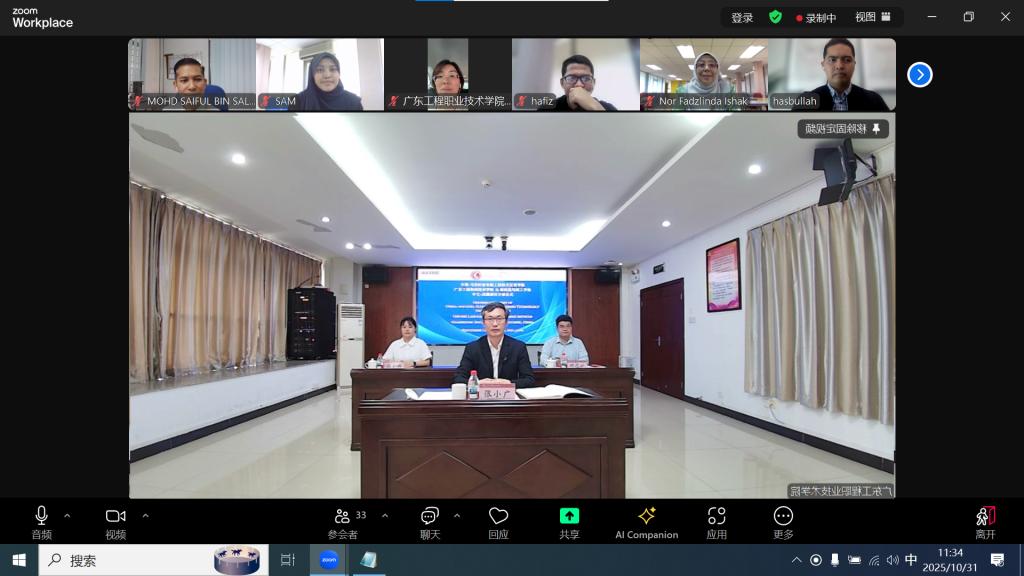Image resolution: width=1024 pixels, height=576 pixels.
Task: Open the AI Companion panel
Action: pos(646,522)
